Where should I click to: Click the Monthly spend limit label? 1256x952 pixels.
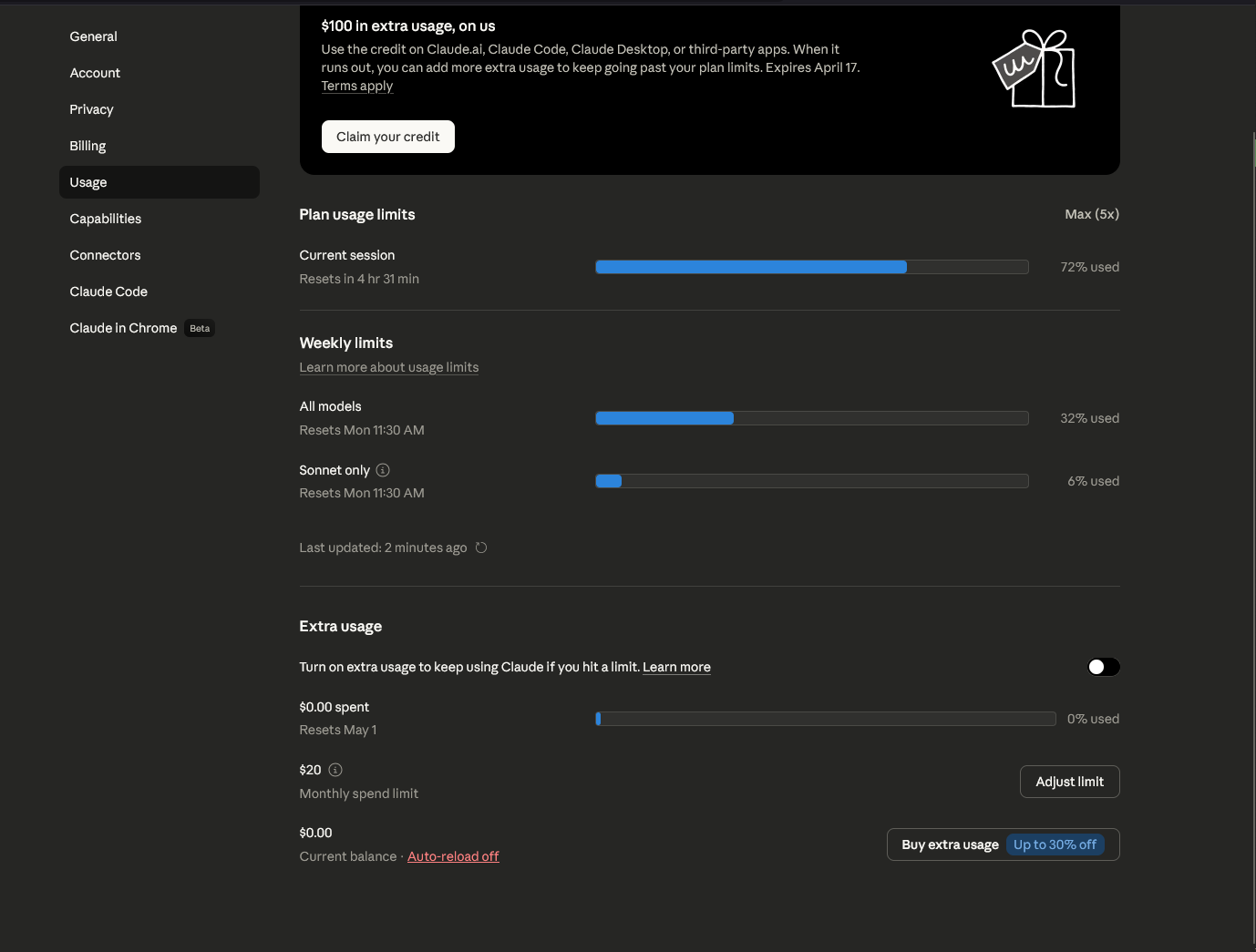[359, 793]
